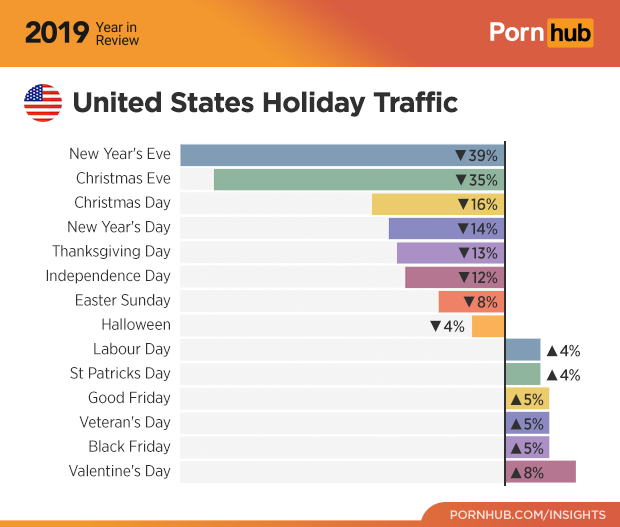Click the down arrow on Christmas Day's 16%
The height and width of the screenshot is (527, 620).
(464, 204)
